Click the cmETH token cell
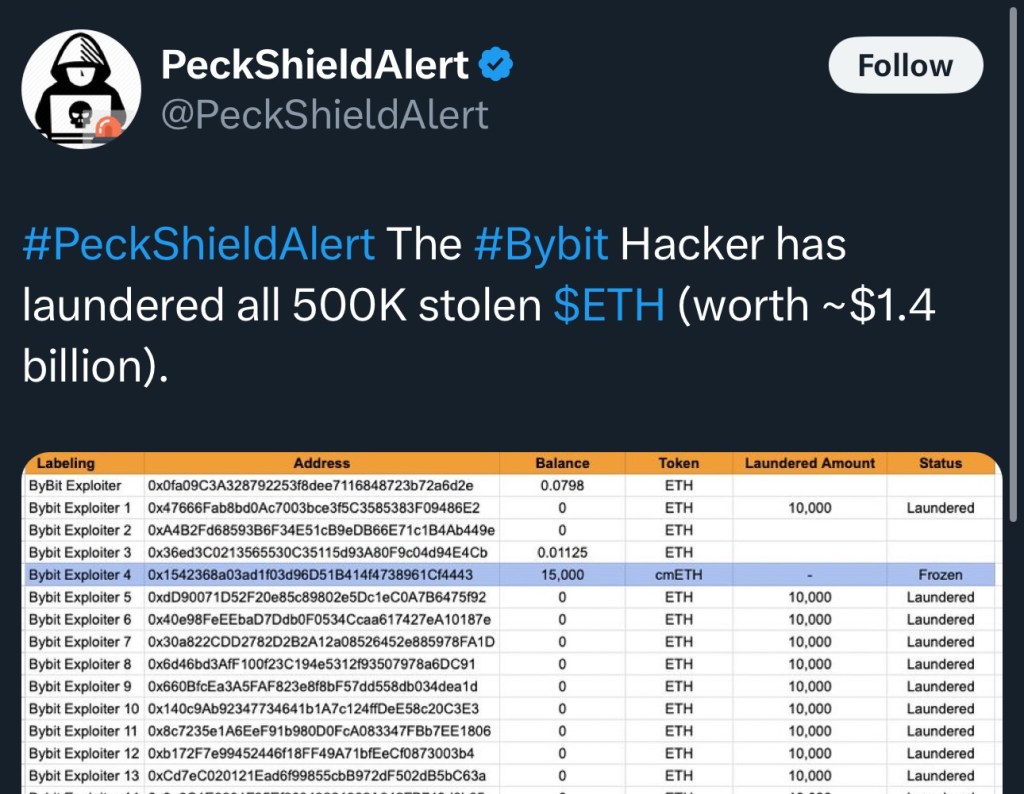Viewport: 1024px width, 794px height. tap(679, 575)
